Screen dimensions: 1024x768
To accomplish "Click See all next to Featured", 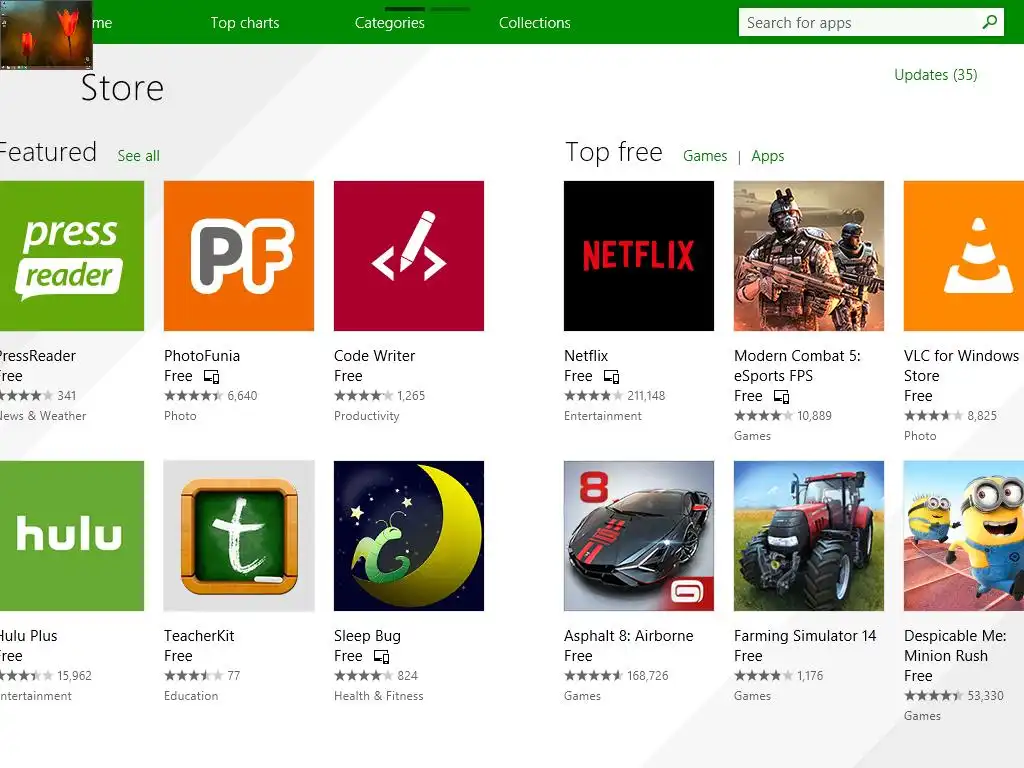I will point(139,156).
